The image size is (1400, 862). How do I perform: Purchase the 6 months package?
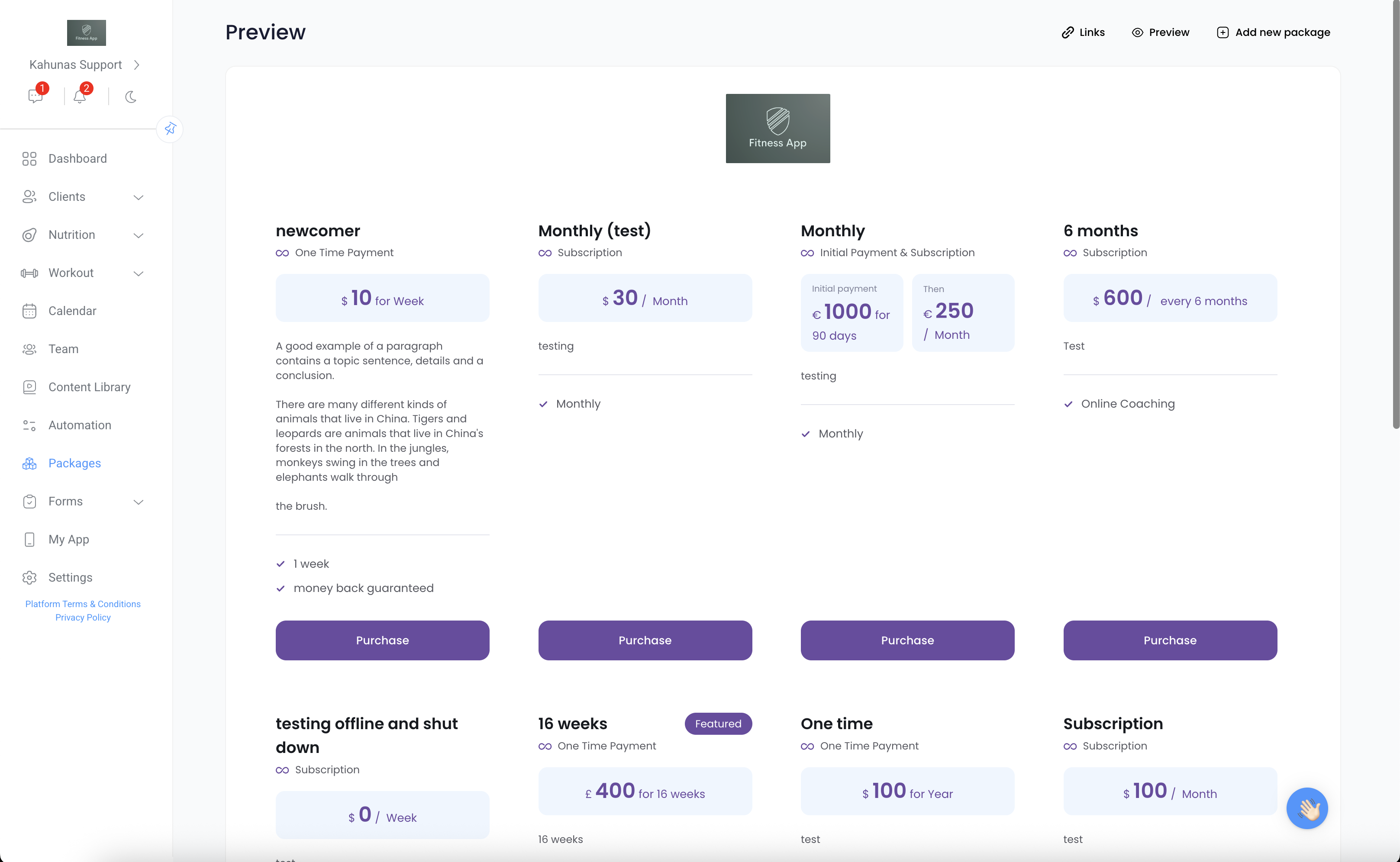coord(1170,640)
